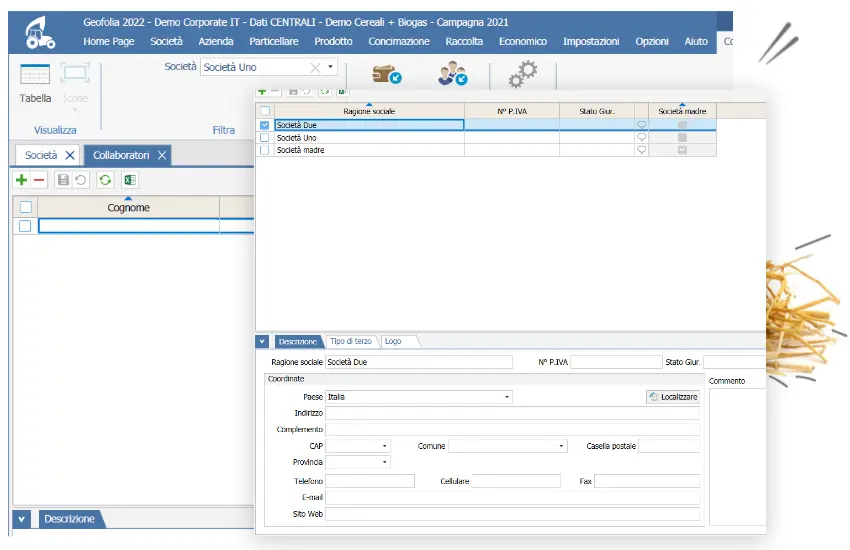Remove collaborator with red minus
Image resolution: width=850 pixels, height=550 pixels.
pyautogui.click(x=39, y=180)
